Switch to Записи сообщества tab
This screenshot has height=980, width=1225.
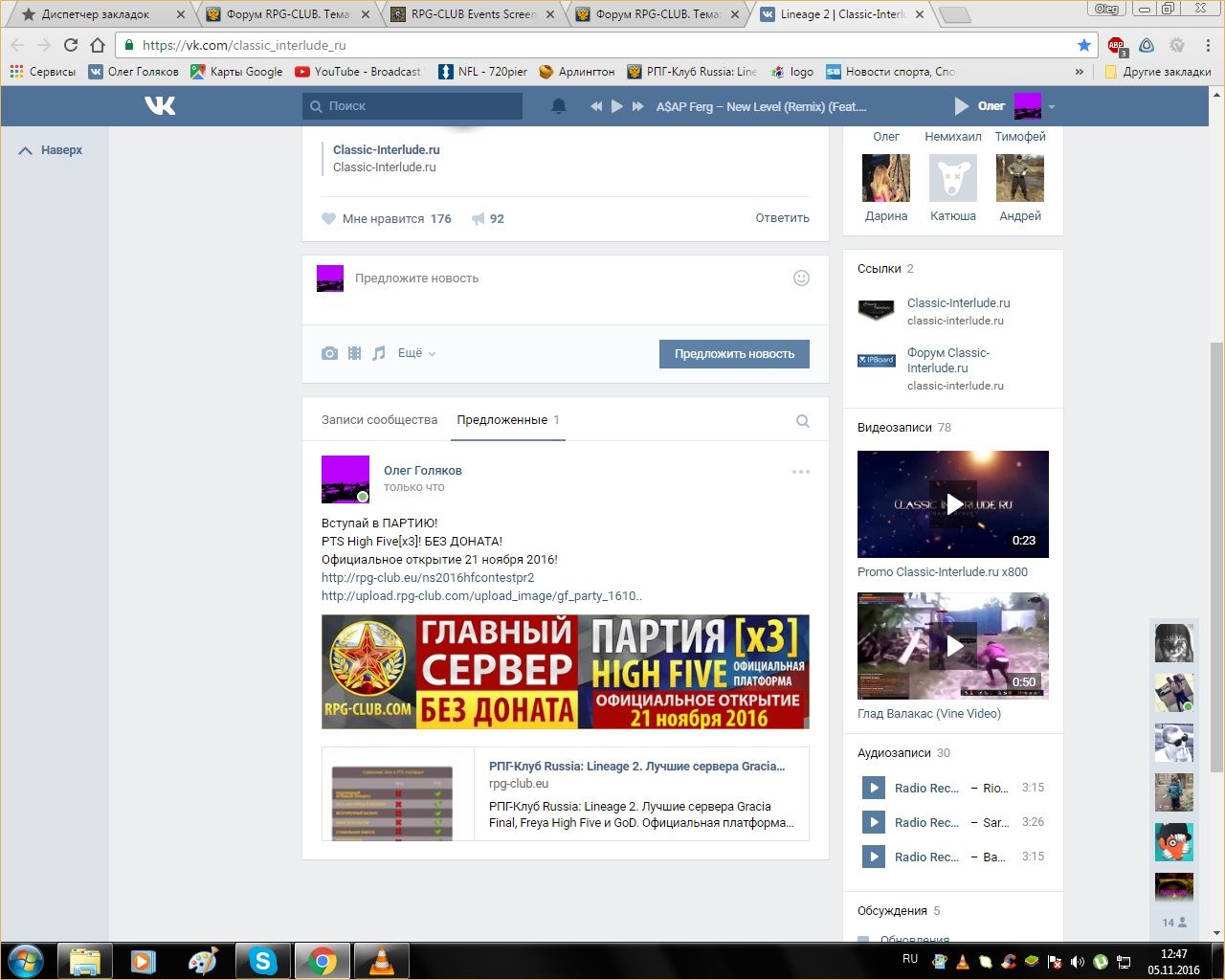(379, 420)
